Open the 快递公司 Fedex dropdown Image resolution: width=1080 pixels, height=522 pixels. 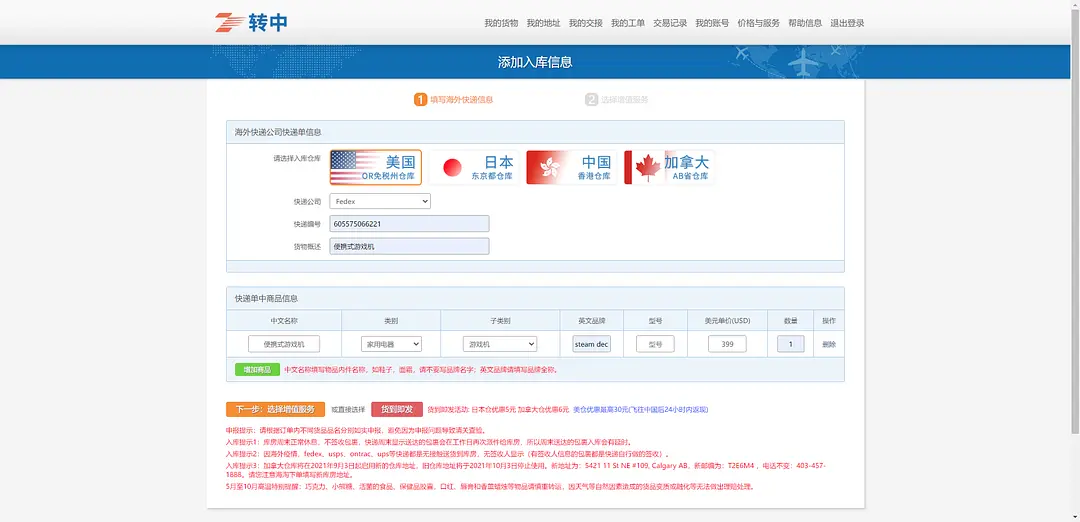[x=380, y=201]
